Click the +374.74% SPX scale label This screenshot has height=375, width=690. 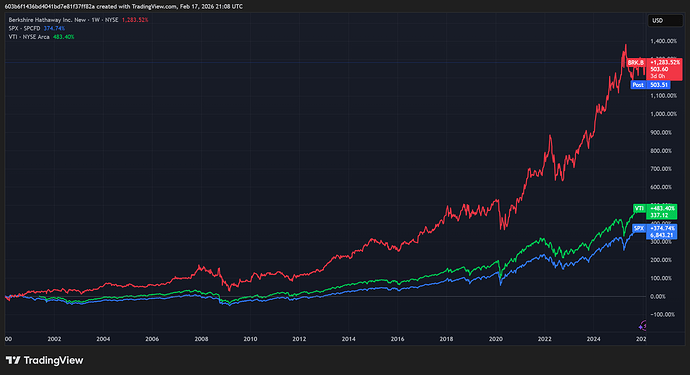point(662,228)
